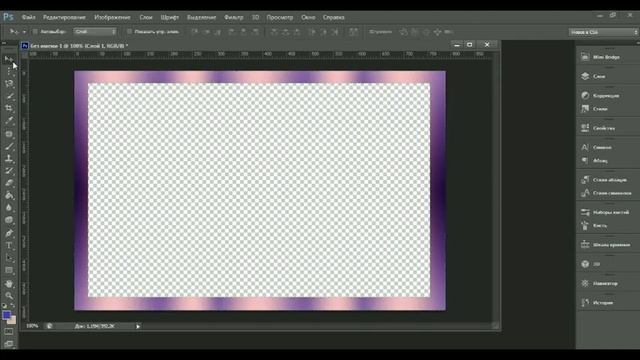The image size is (640, 360).
Task: Select the Zoom tool
Action: click(x=9, y=296)
